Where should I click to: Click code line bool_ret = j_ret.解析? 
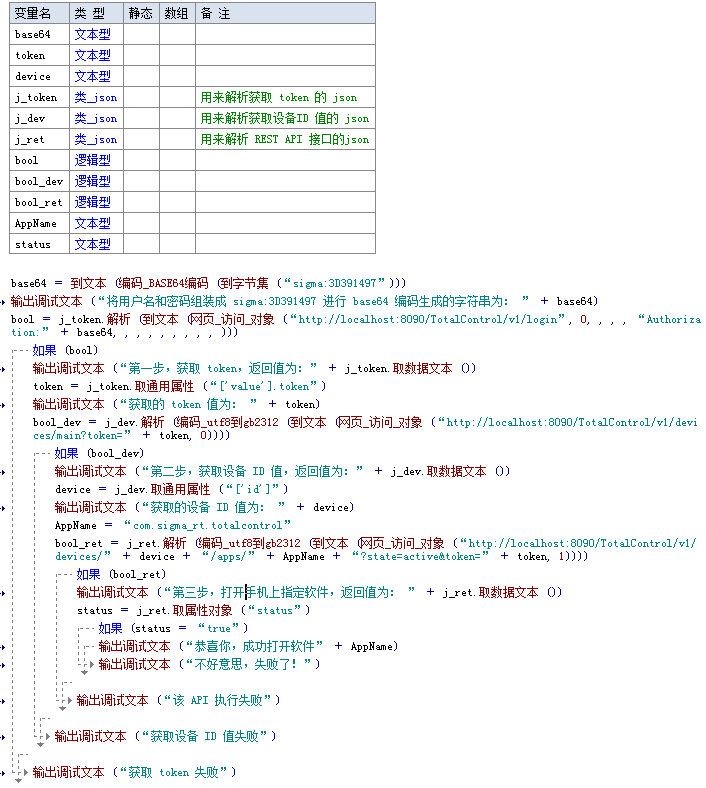tap(376, 550)
